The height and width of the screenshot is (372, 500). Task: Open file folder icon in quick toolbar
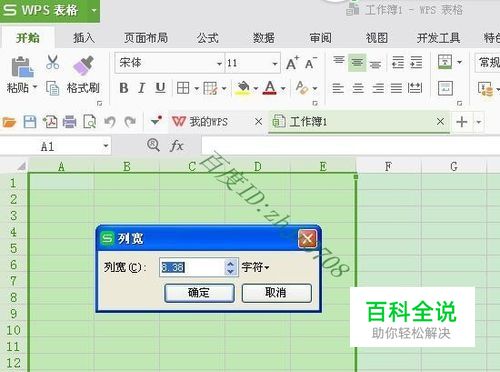click(9, 122)
